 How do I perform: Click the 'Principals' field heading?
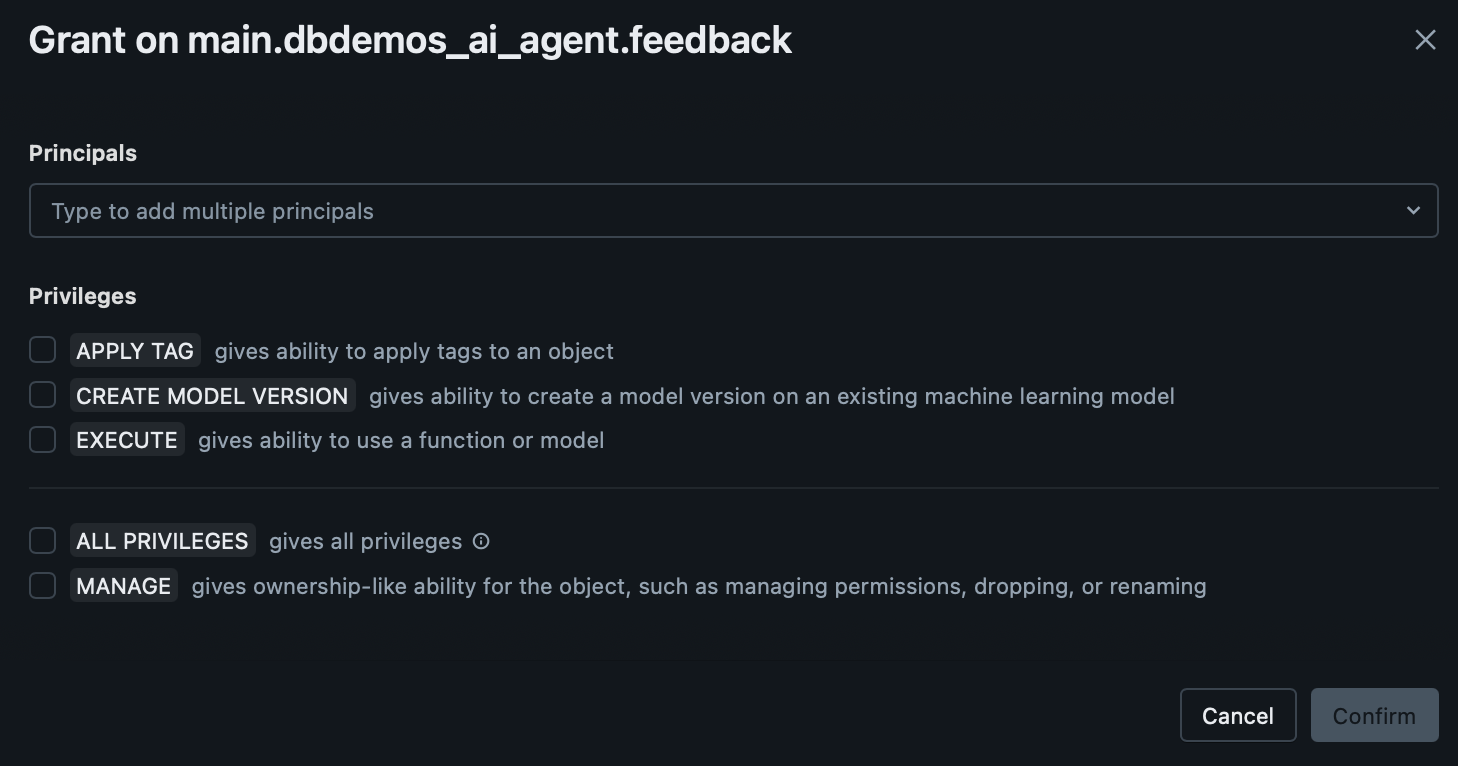coord(83,153)
